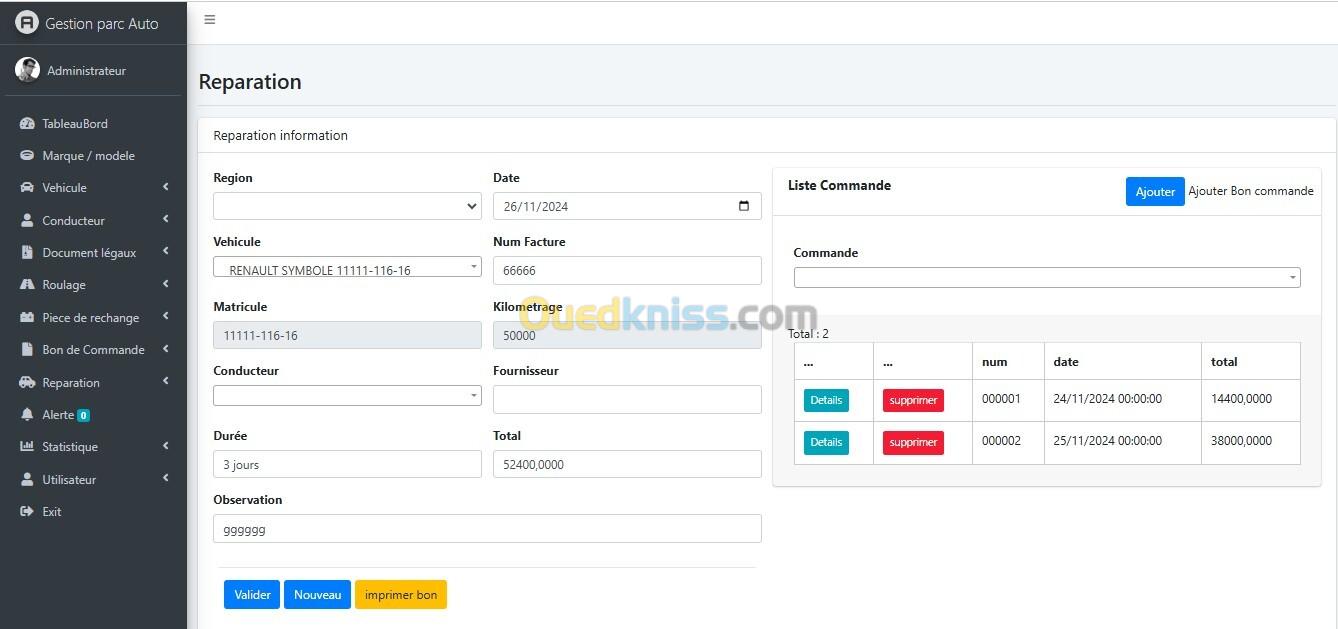
Task: Click the Administrateur avatar picture
Action: coord(27,70)
